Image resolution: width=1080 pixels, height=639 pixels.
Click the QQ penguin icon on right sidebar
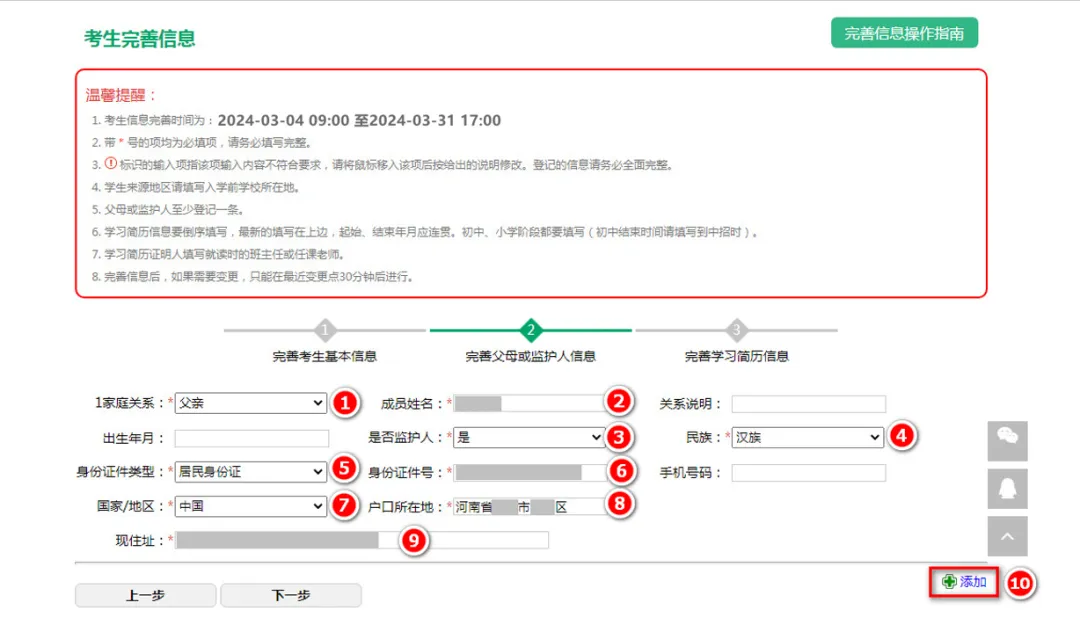[x=1007, y=488]
